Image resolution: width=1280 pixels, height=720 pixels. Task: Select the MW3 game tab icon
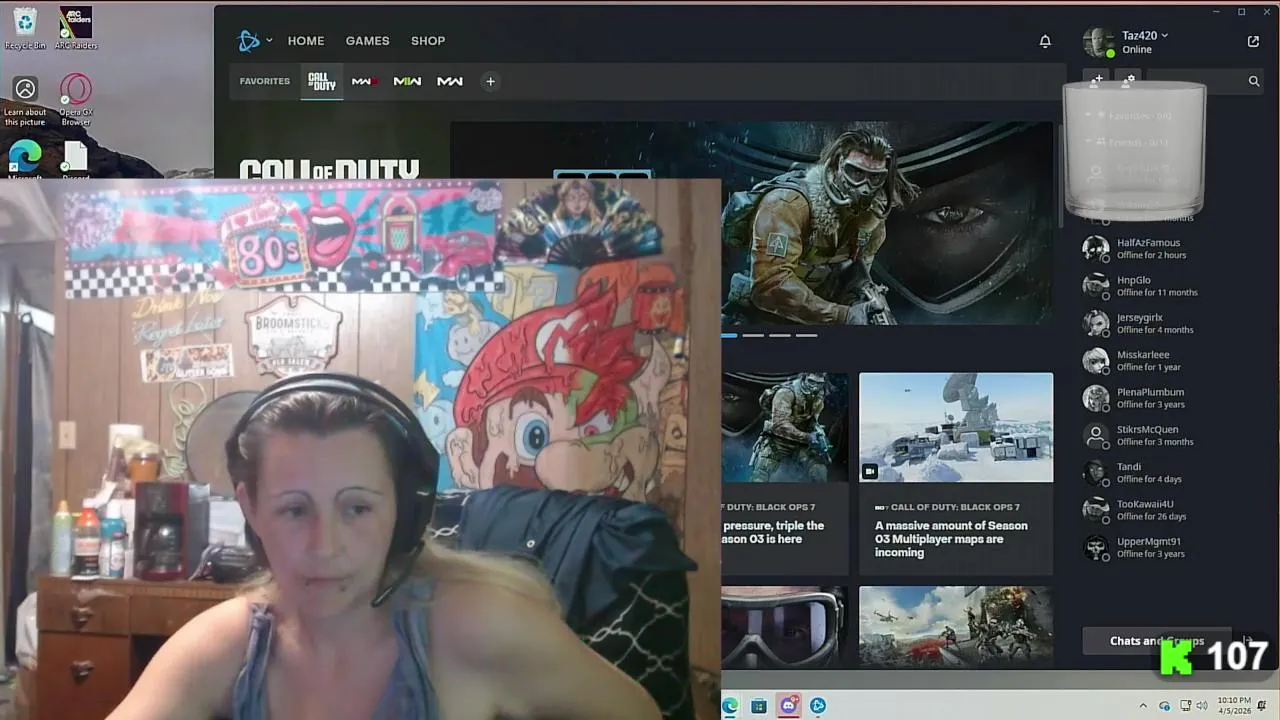pyautogui.click(x=364, y=81)
